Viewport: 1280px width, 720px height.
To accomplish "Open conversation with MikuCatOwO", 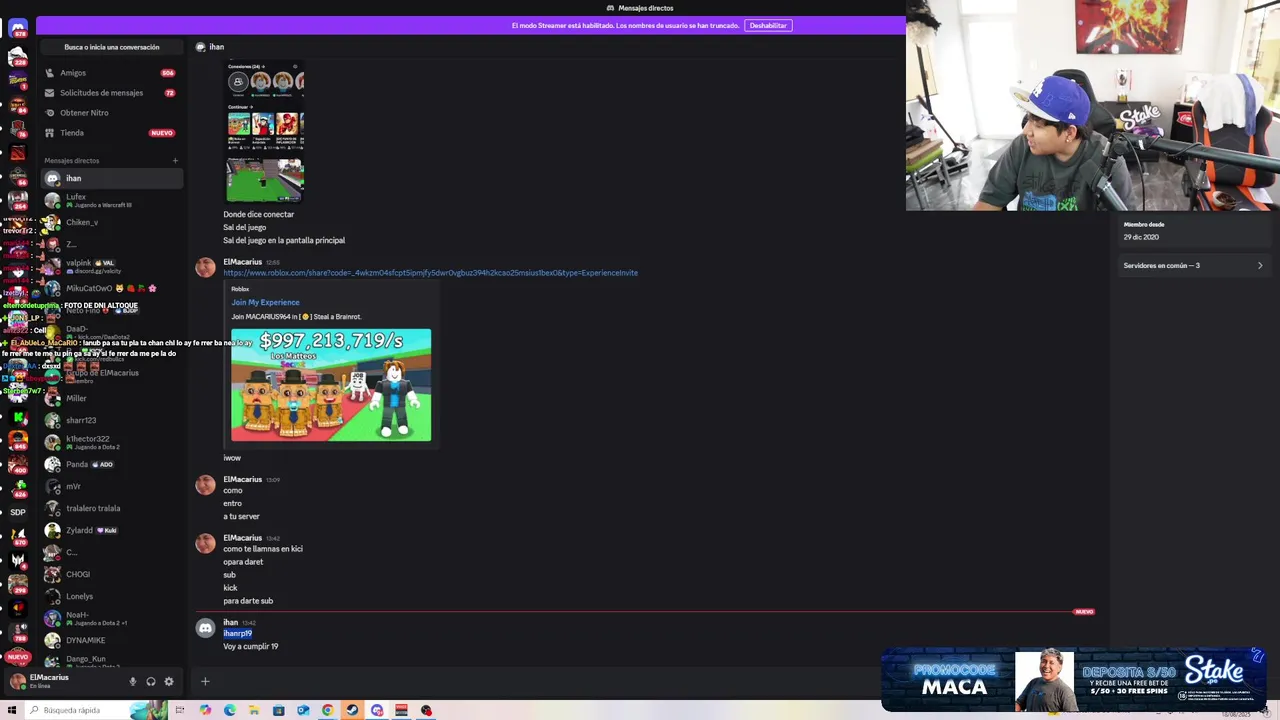I will click(111, 288).
